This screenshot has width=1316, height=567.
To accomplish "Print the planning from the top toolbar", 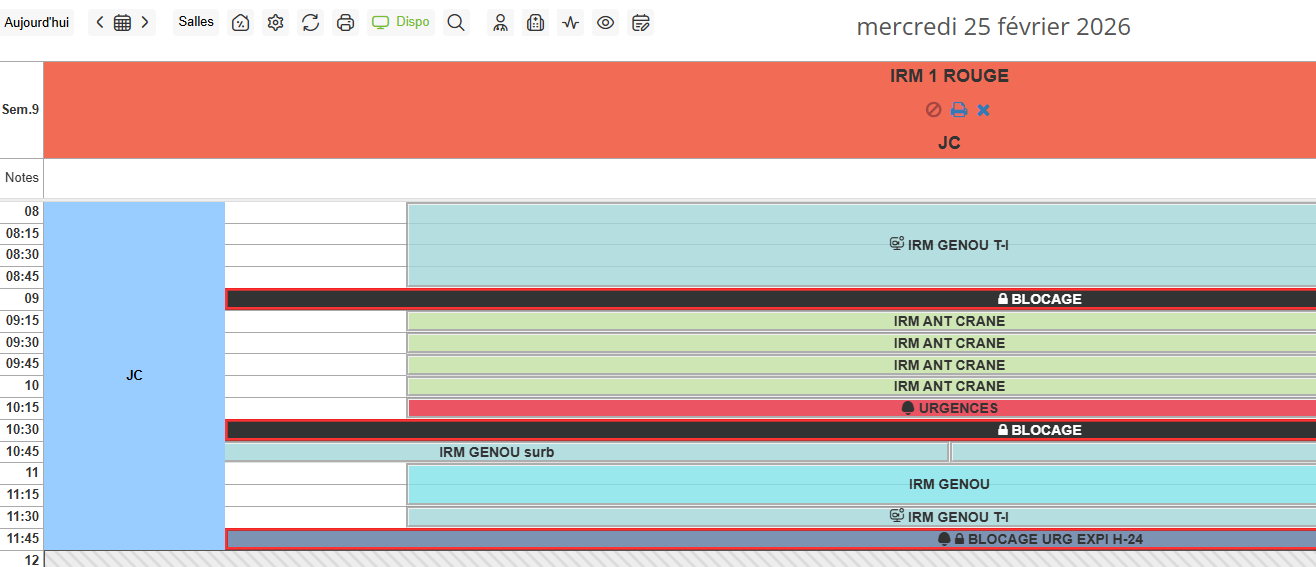I will click(346, 22).
